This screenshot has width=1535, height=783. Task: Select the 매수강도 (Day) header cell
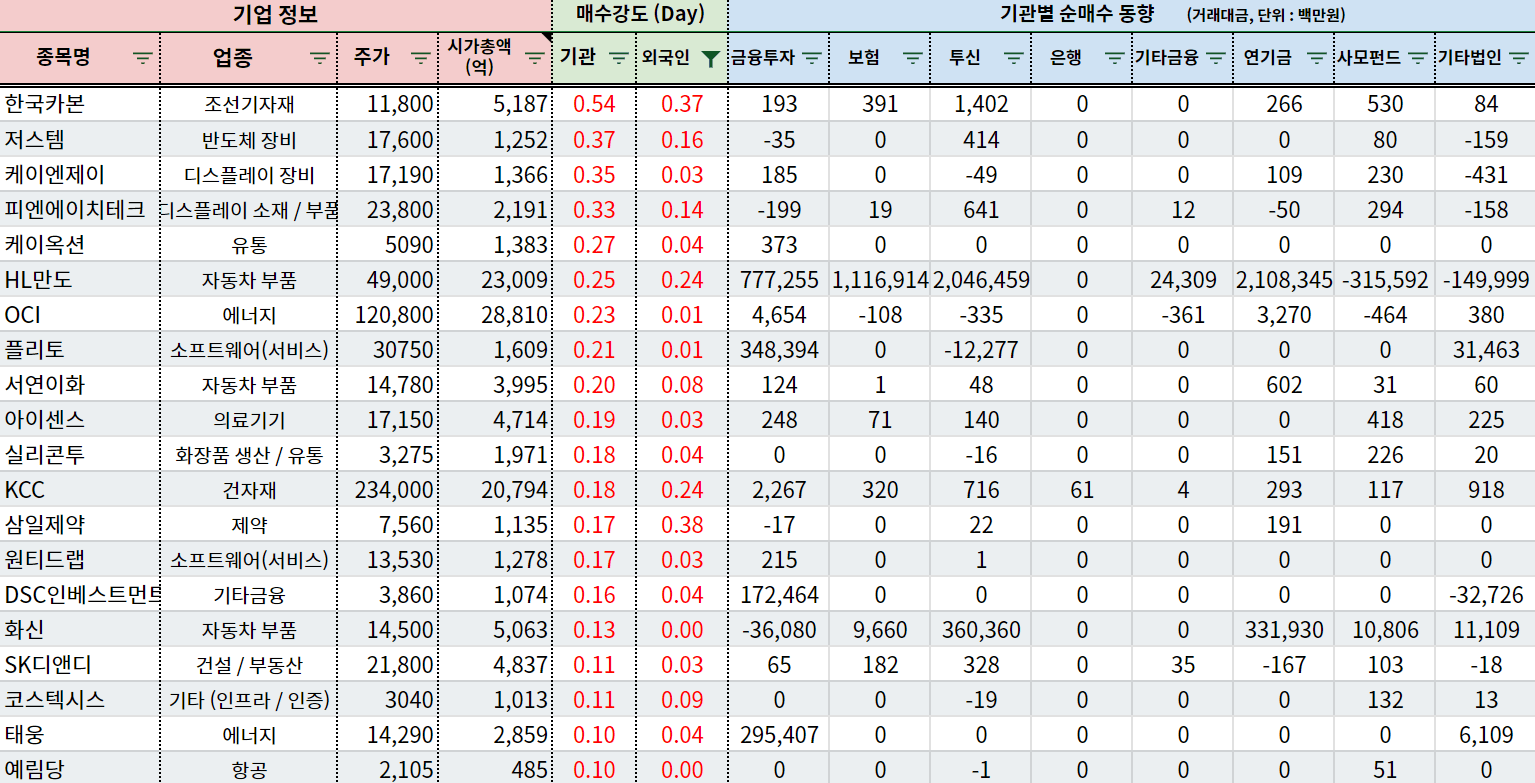click(640, 15)
